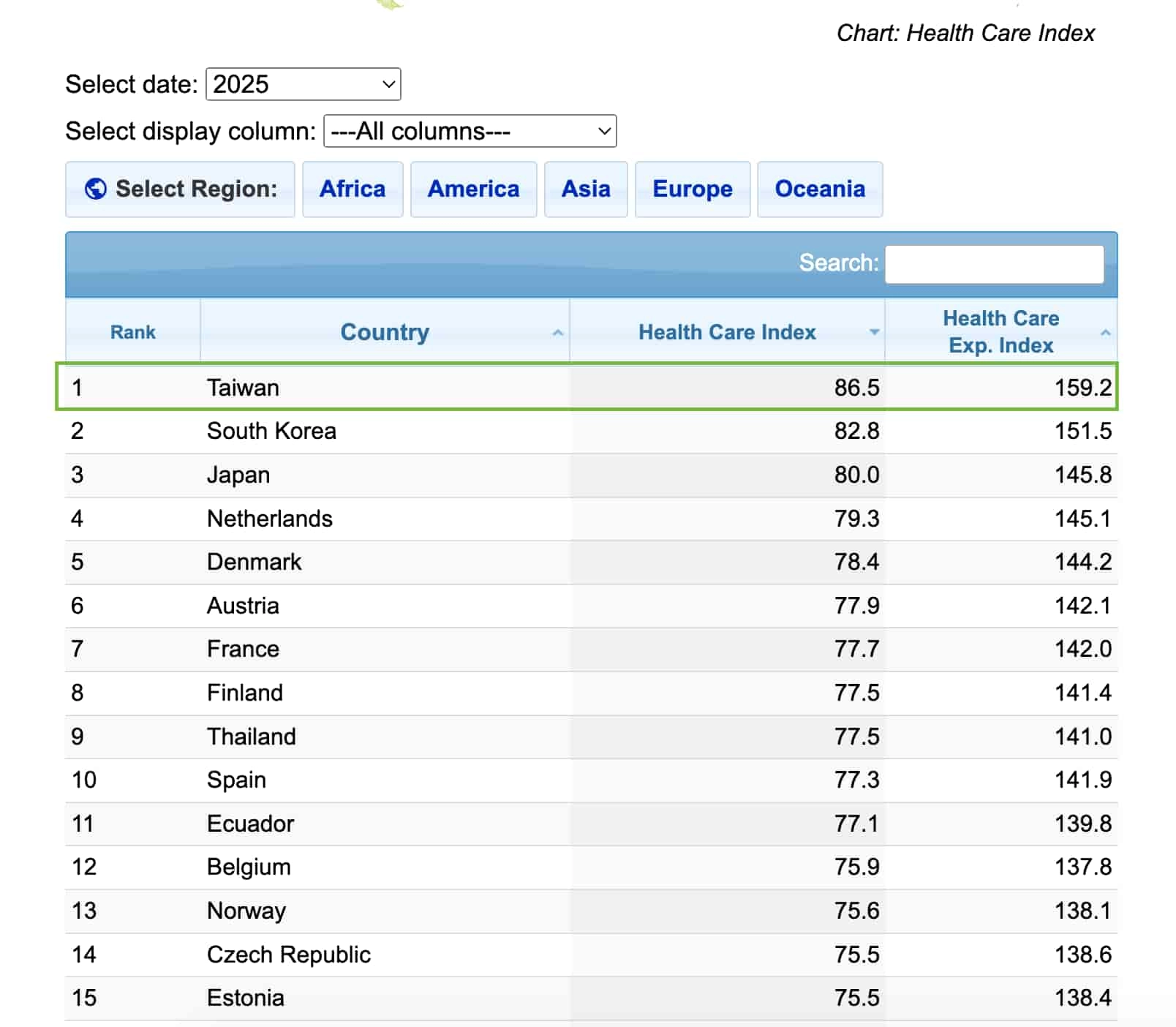Click the Health Care Index sort arrow
The height and width of the screenshot is (1027, 1176).
point(873,332)
